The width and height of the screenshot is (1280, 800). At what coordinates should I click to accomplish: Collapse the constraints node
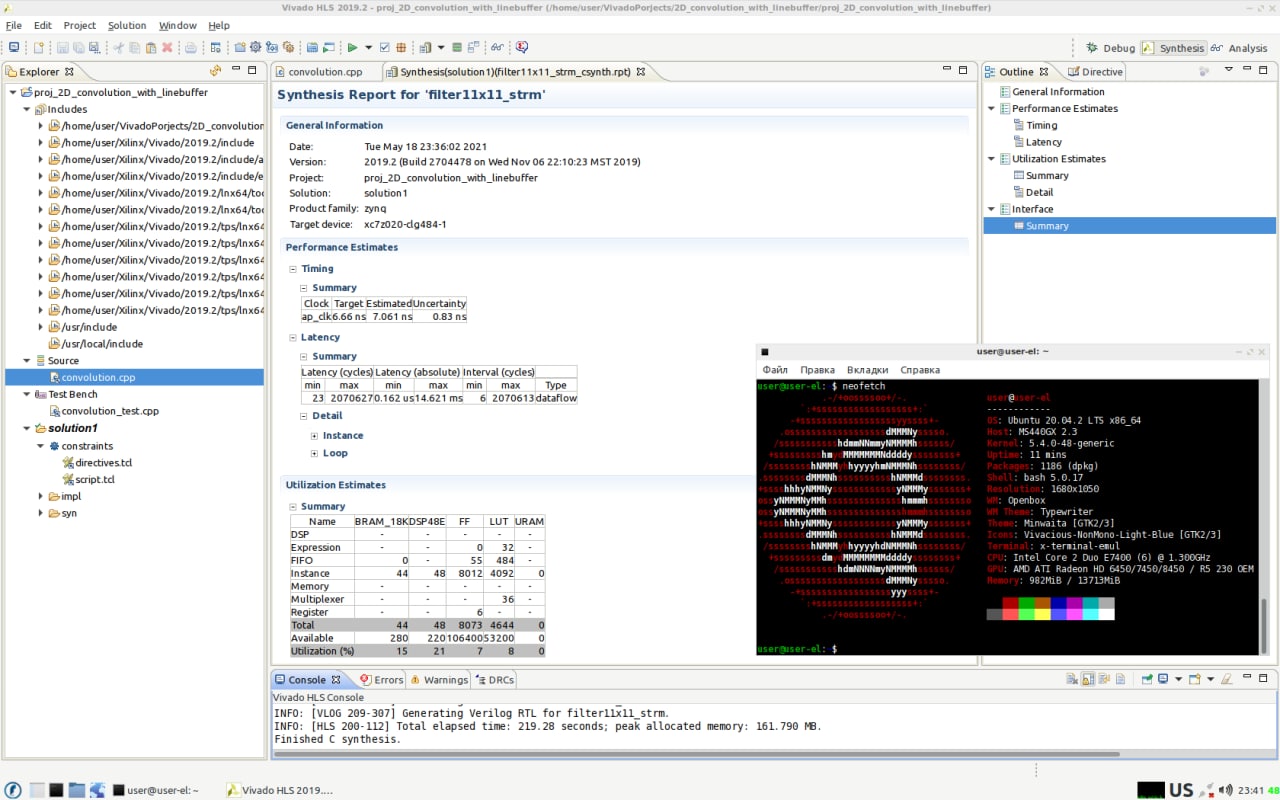(x=41, y=446)
